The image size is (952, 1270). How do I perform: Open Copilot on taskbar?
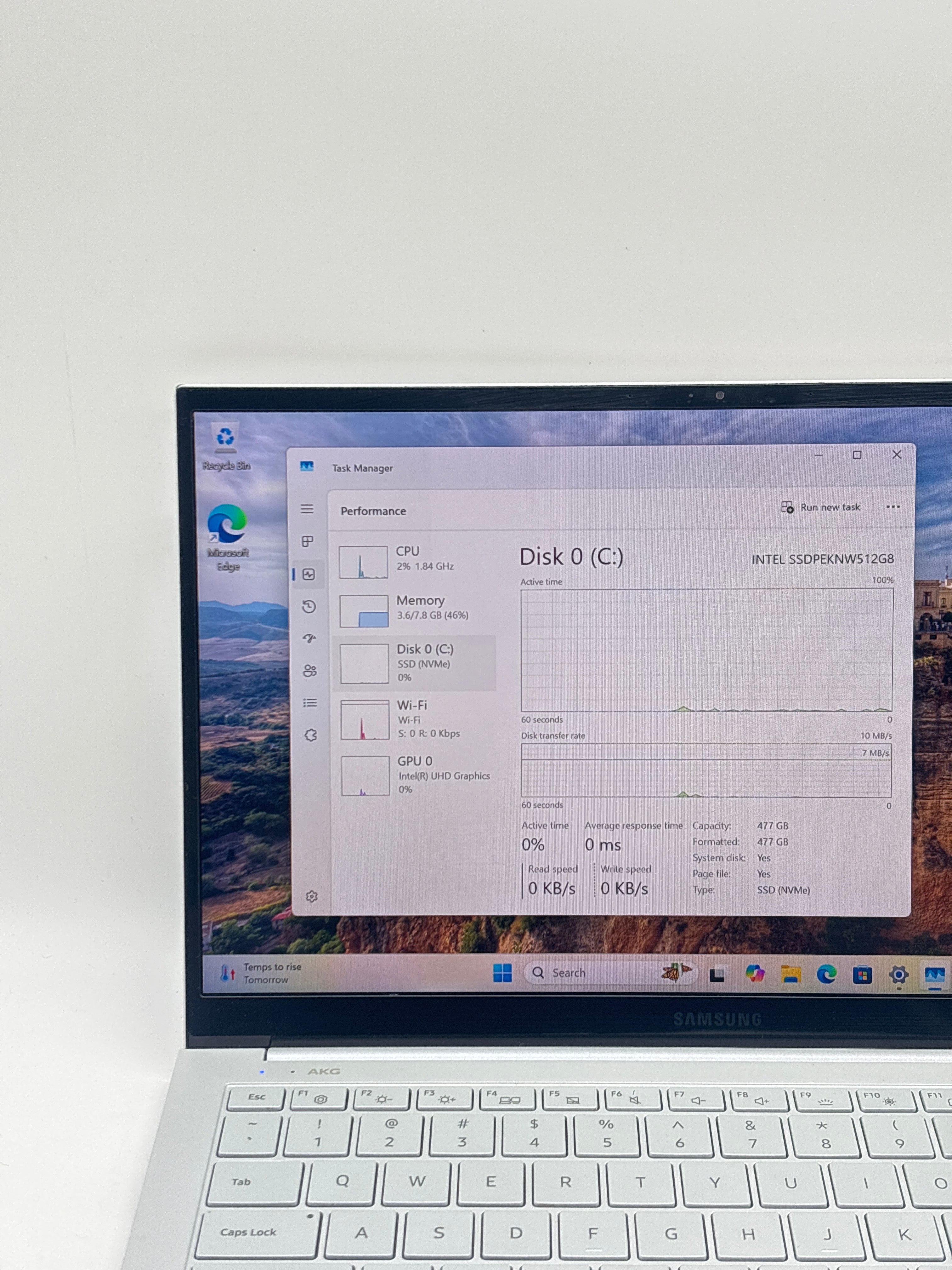coord(754,974)
